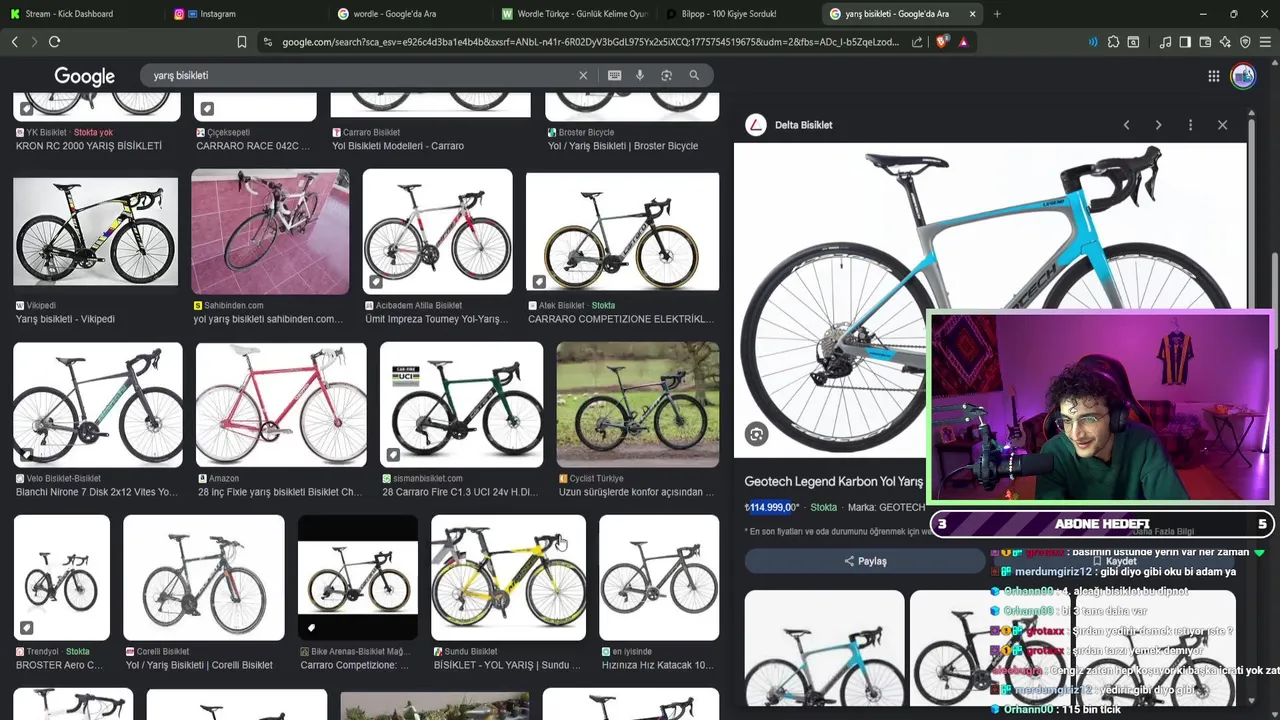Open large Geotech bike preview image

pyautogui.click(x=990, y=300)
